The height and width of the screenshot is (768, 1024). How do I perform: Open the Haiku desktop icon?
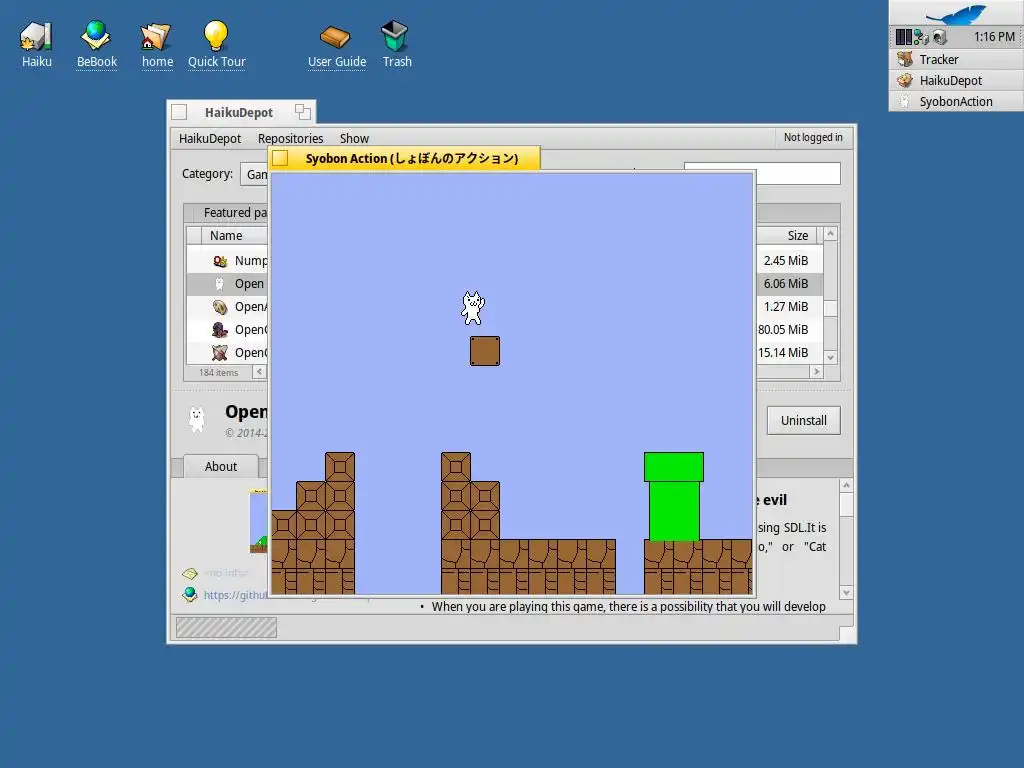coord(36,44)
